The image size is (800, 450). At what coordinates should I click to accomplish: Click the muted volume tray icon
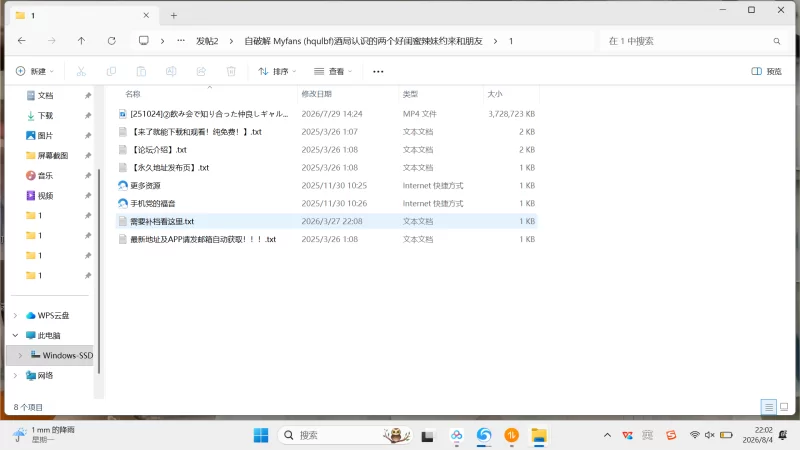(x=709, y=435)
